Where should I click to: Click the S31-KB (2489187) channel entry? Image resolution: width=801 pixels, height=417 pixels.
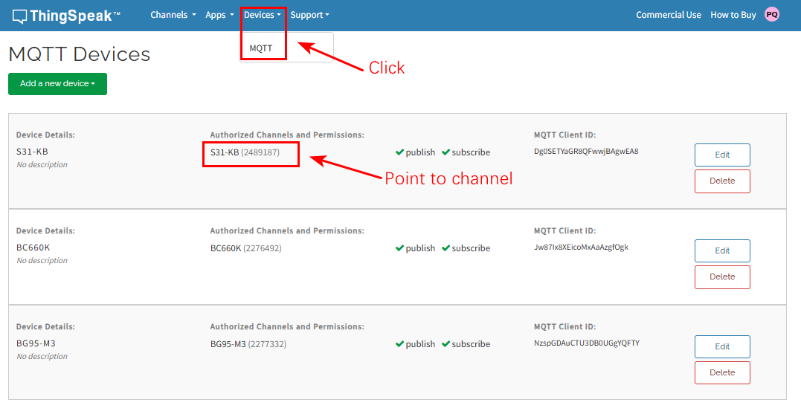(245, 152)
